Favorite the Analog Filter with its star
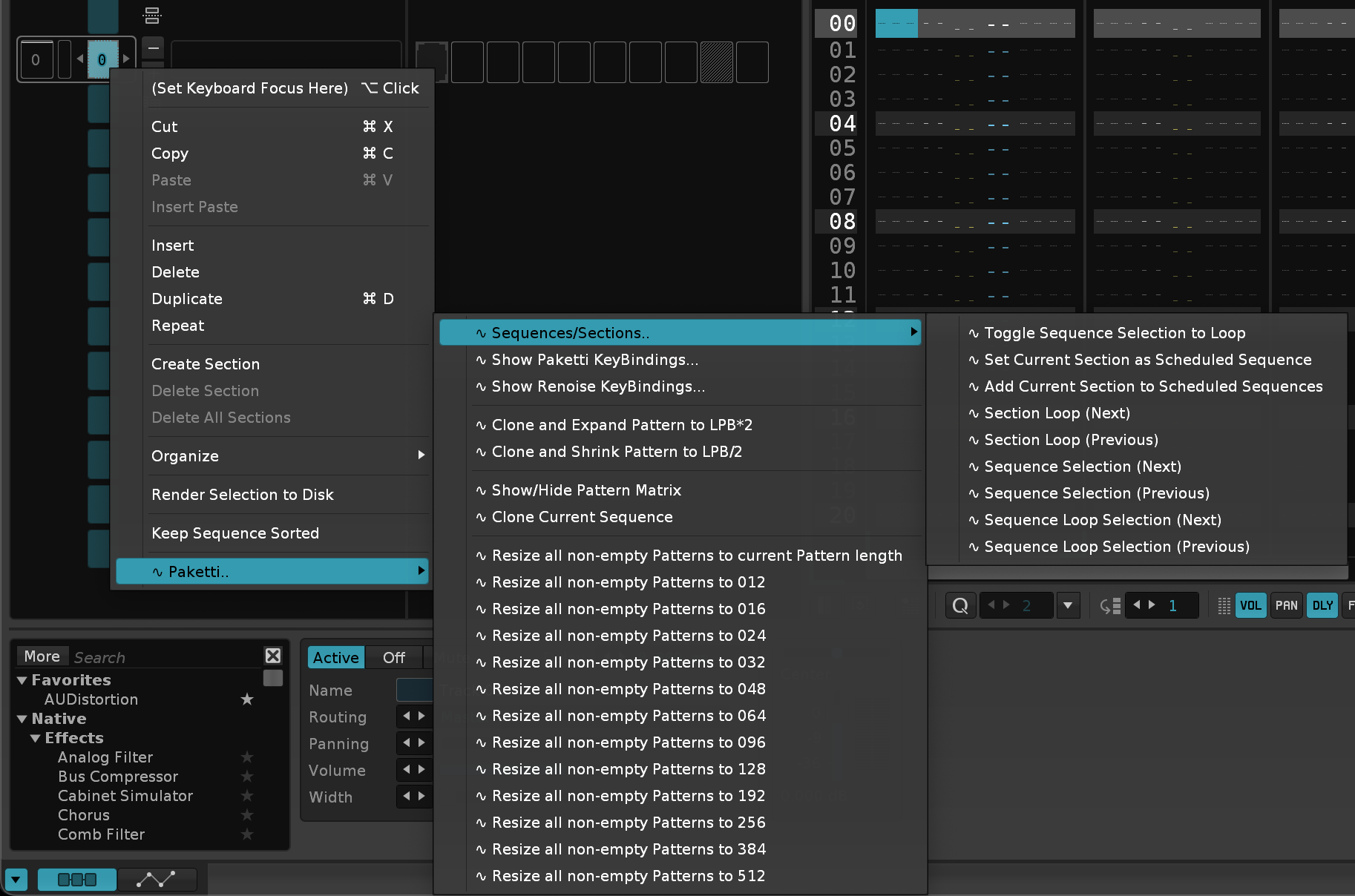The image size is (1355, 896). coord(247,757)
